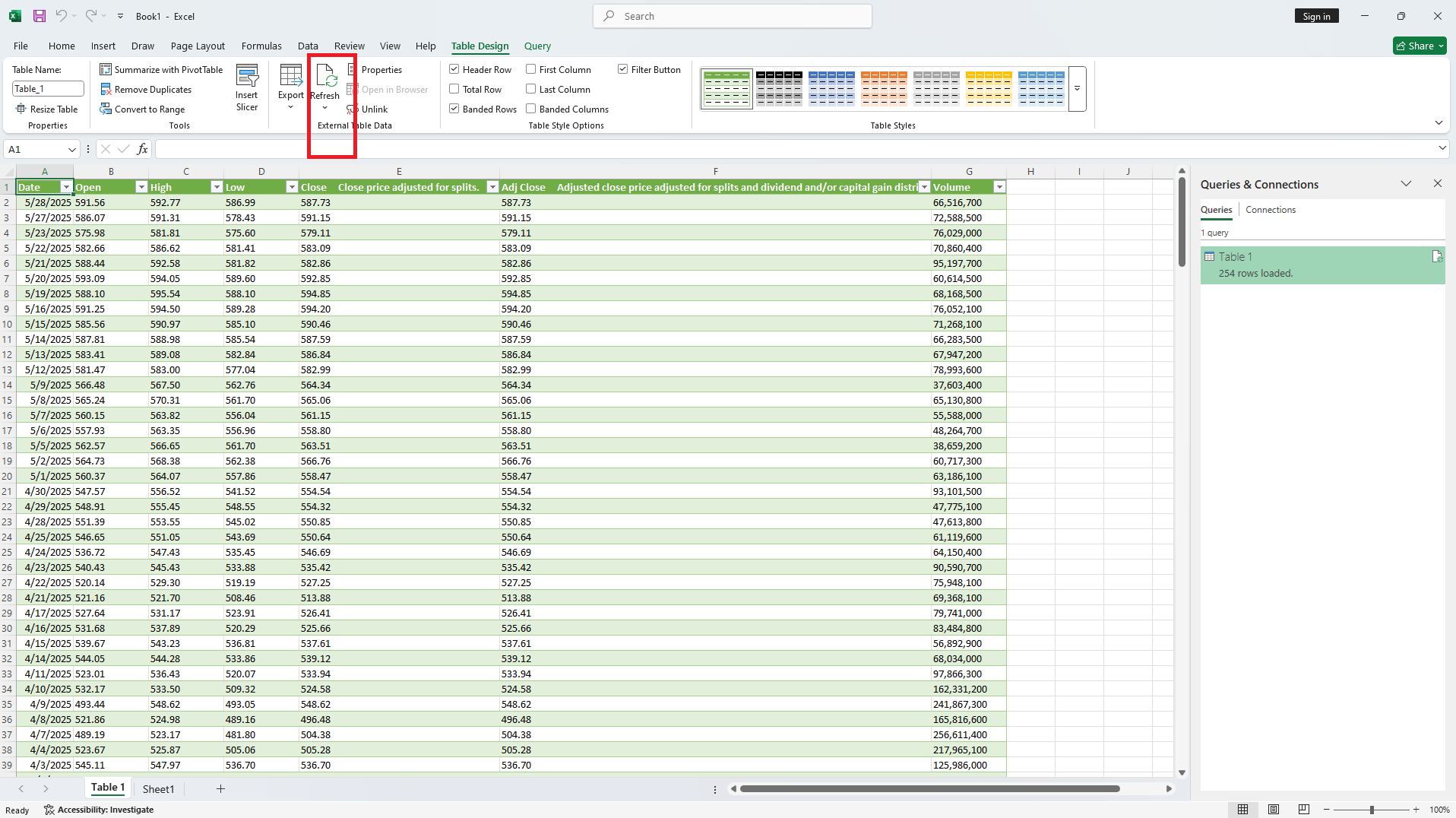Open the Volume column filter dropdown
1456x818 pixels.
[999, 187]
